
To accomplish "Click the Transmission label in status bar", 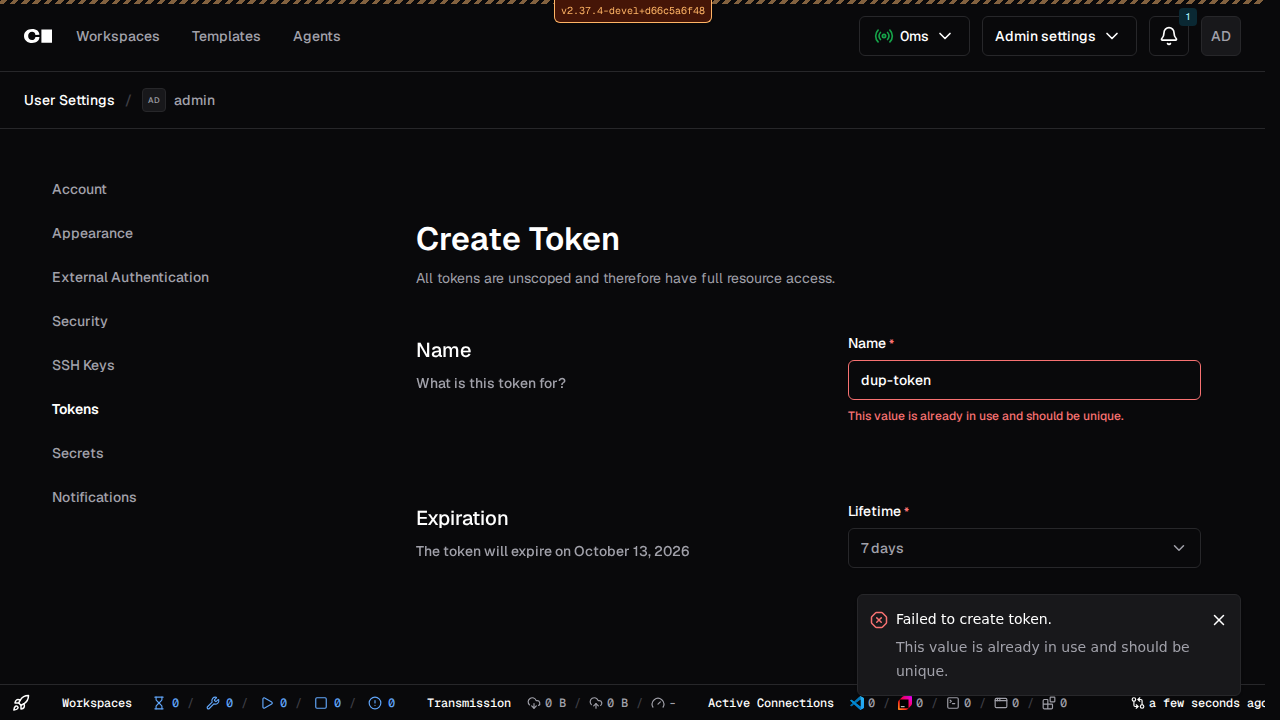I will click(469, 703).
